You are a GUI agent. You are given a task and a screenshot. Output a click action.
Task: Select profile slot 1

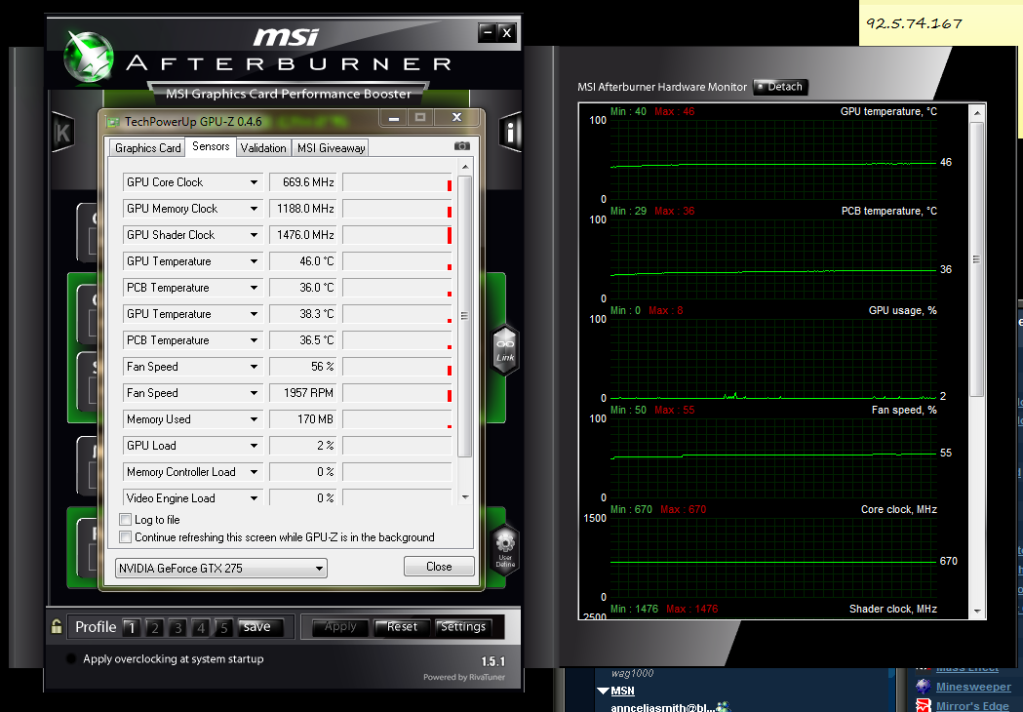tap(130, 628)
